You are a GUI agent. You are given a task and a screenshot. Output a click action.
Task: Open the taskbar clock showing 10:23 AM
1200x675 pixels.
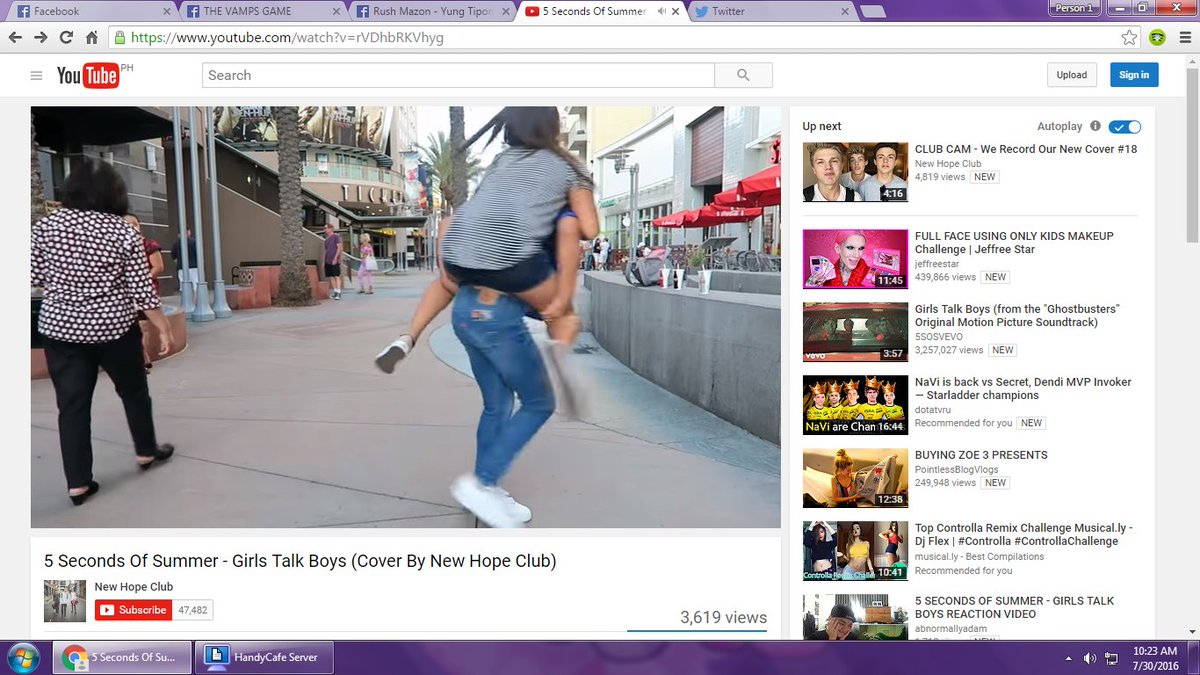(1156, 658)
